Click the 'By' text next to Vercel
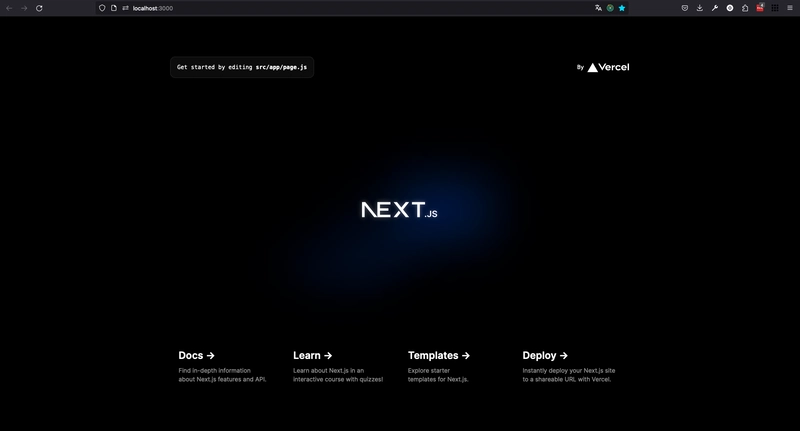Viewport: 800px width, 431px height. click(580, 67)
